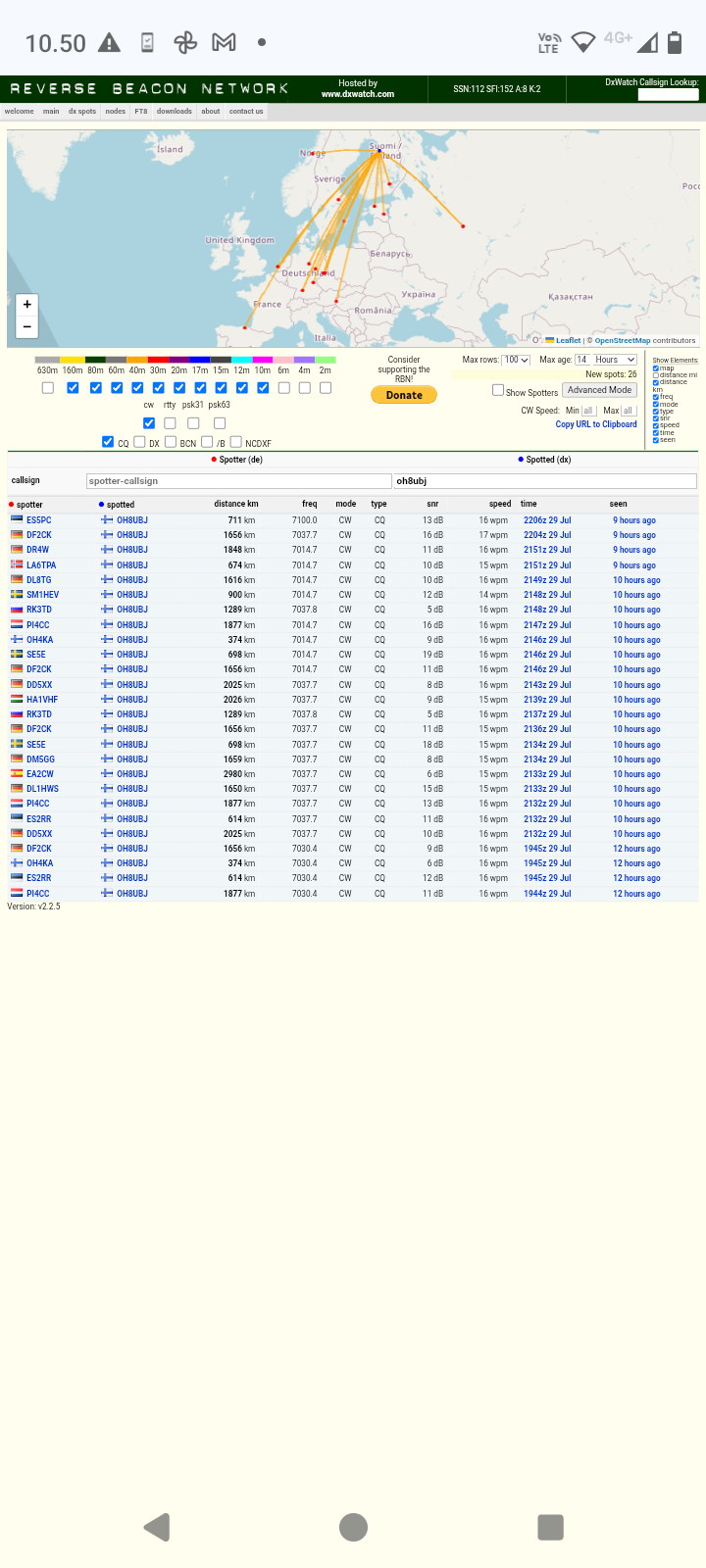
Task: Click the Swedish flag beside SM1HEV
Action: coord(17,595)
